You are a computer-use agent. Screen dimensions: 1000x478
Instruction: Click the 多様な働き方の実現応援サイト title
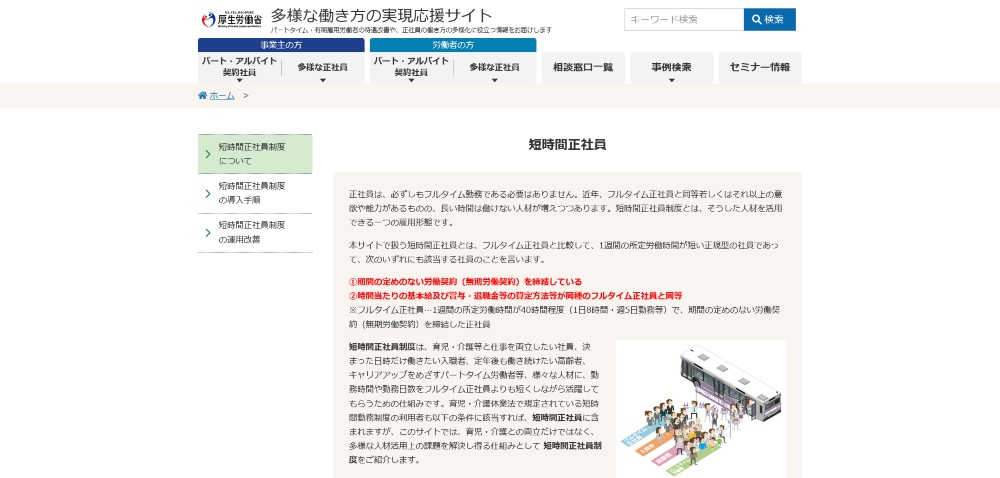pos(381,15)
